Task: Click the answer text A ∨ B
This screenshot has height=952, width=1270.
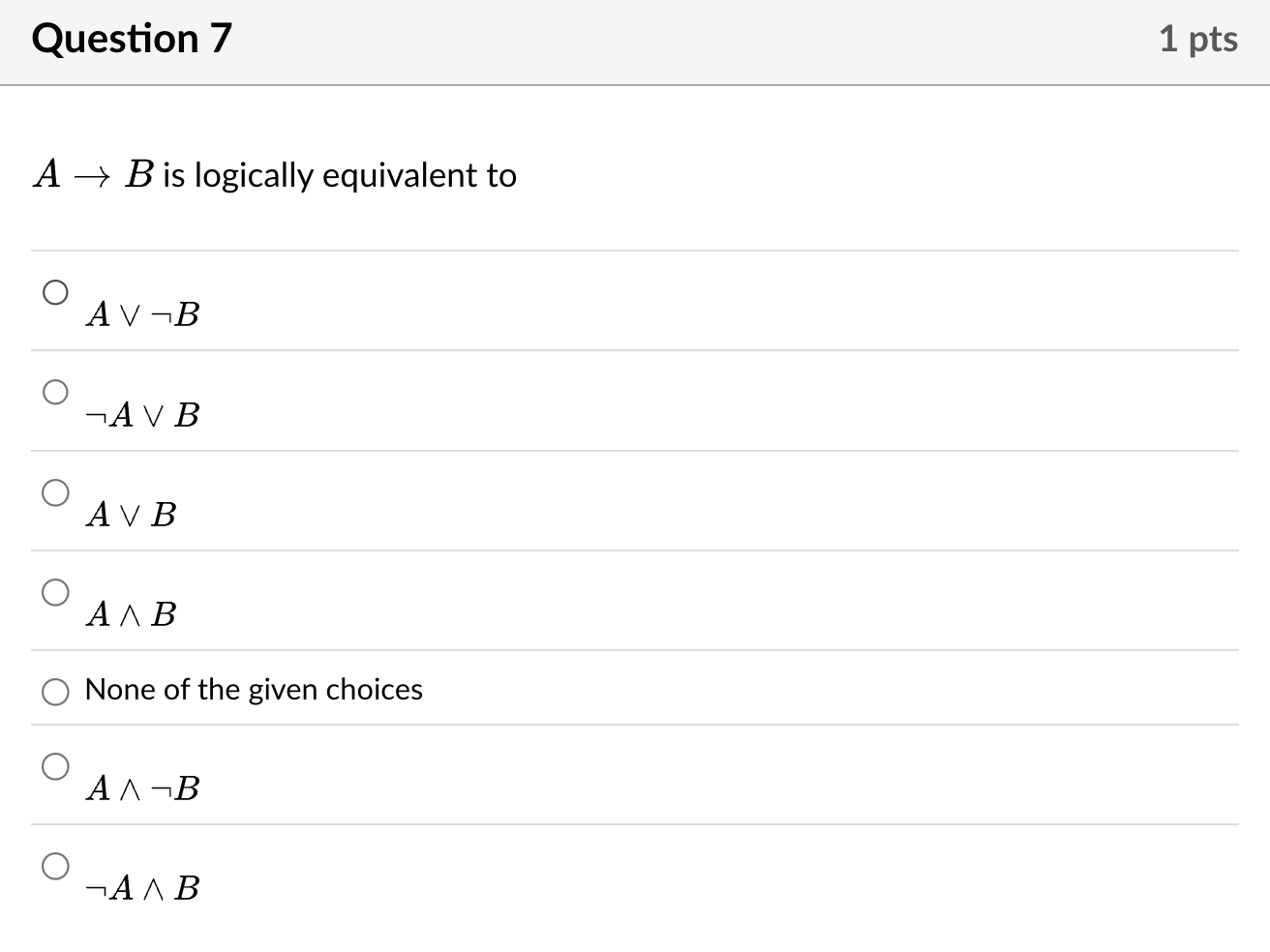Action: tap(131, 514)
